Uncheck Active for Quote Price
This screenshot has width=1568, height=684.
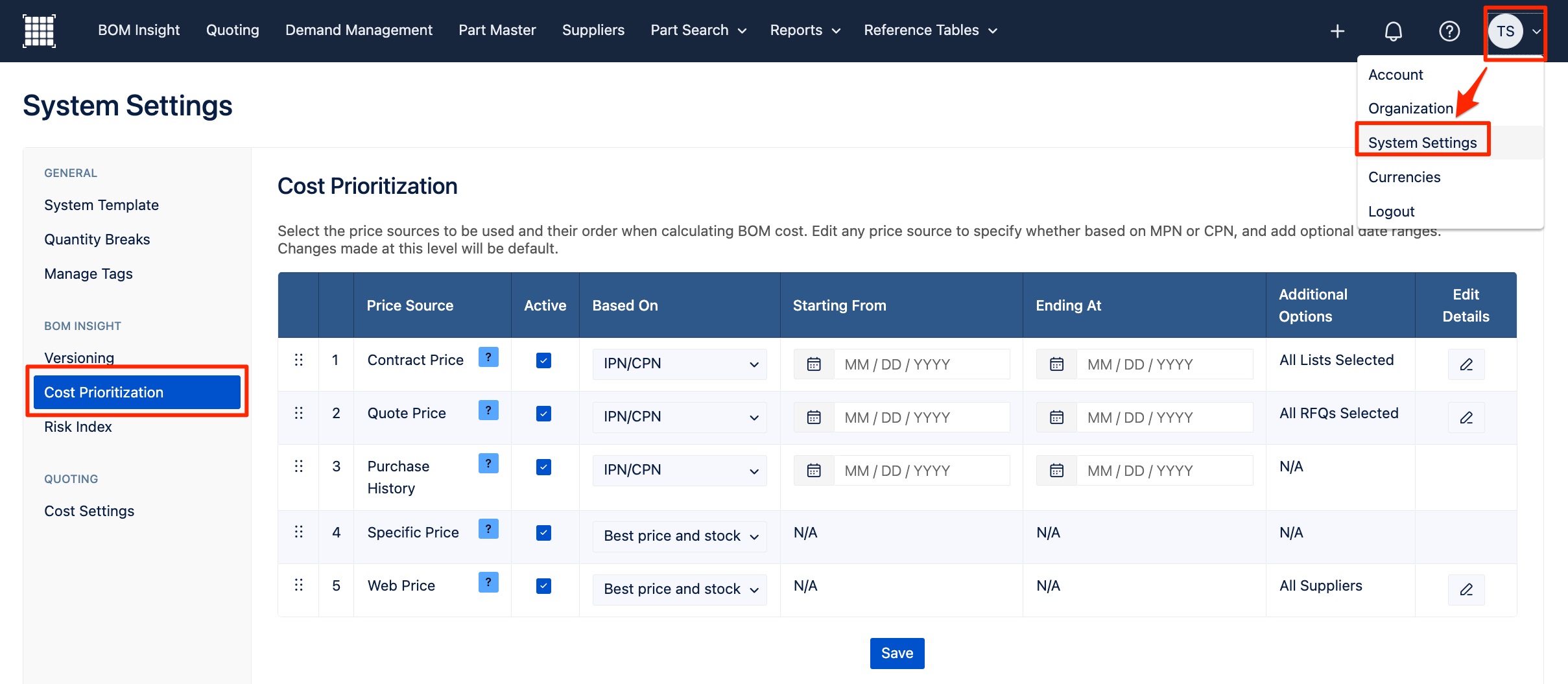click(544, 414)
